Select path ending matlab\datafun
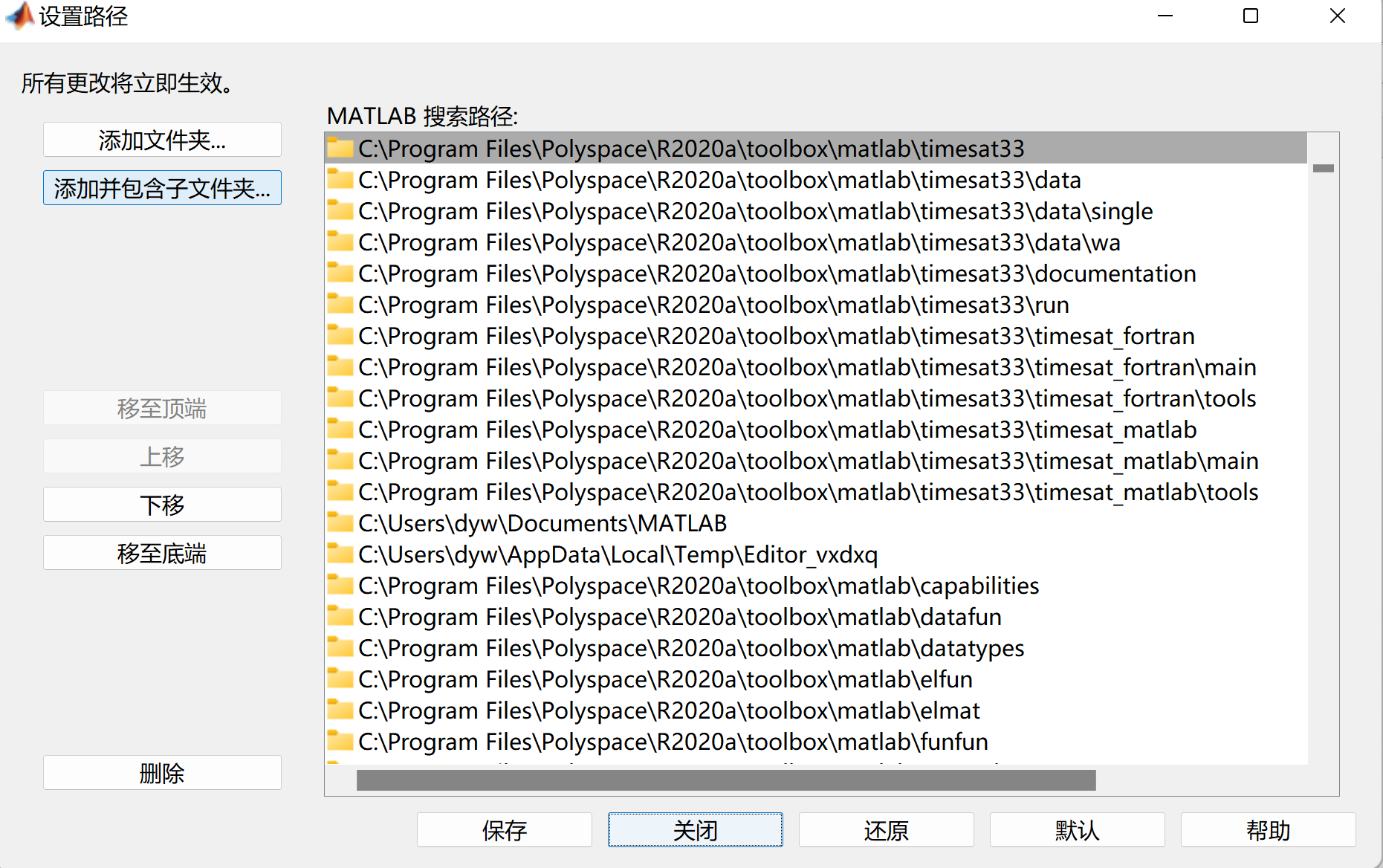The width and height of the screenshot is (1383, 868). 680,617
